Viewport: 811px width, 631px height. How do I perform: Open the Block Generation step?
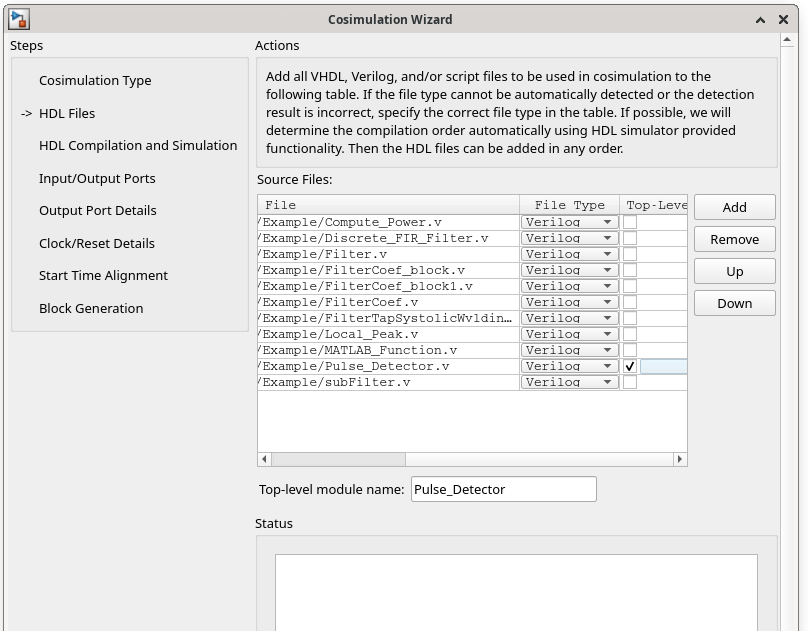point(91,309)
